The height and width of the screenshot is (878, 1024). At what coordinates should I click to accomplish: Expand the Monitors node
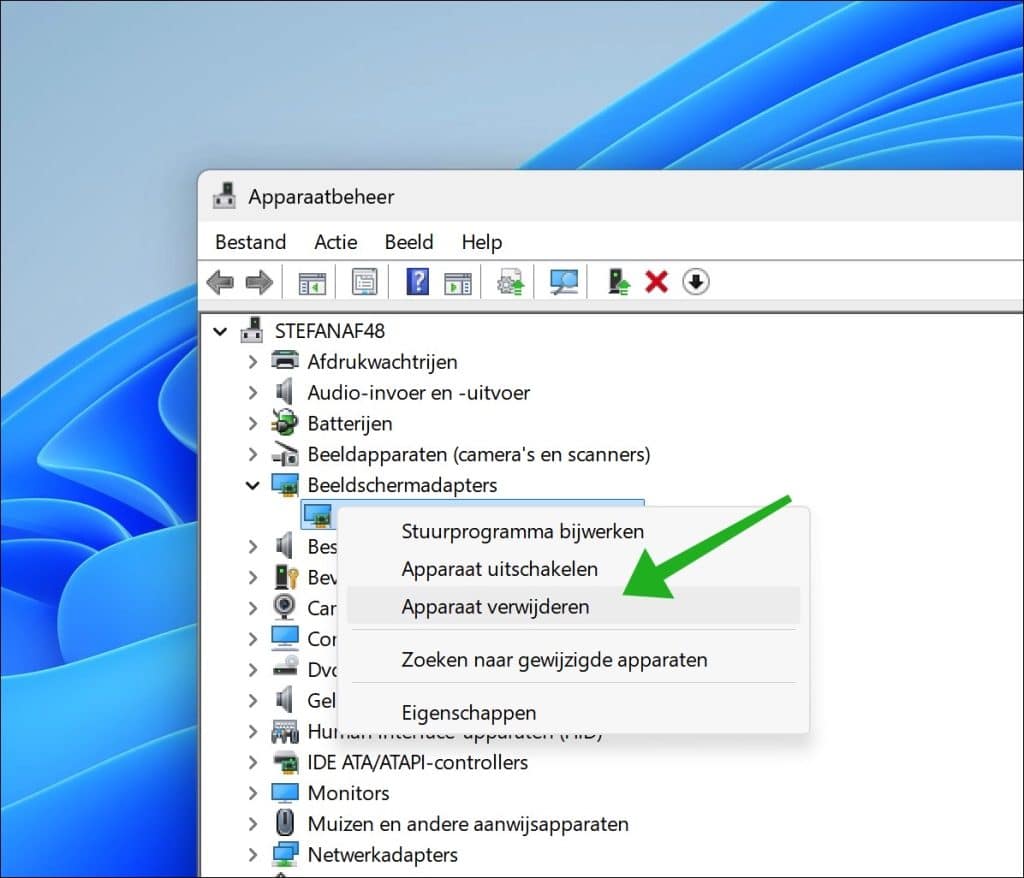click(253, 793)
